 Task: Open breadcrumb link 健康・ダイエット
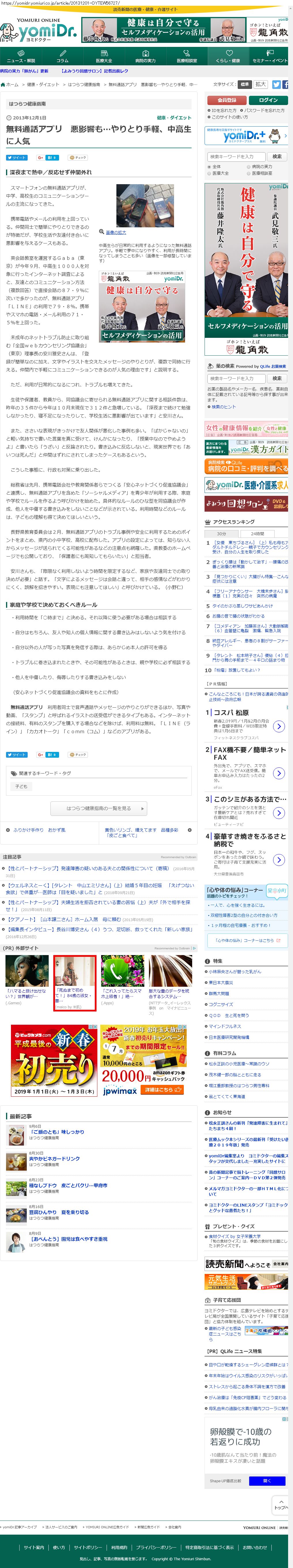[43, 85]
